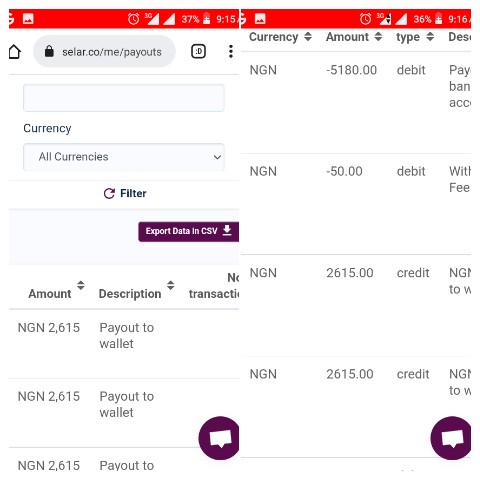
Task: Sort the right table by Amount arrows
Action: [378, 36]
